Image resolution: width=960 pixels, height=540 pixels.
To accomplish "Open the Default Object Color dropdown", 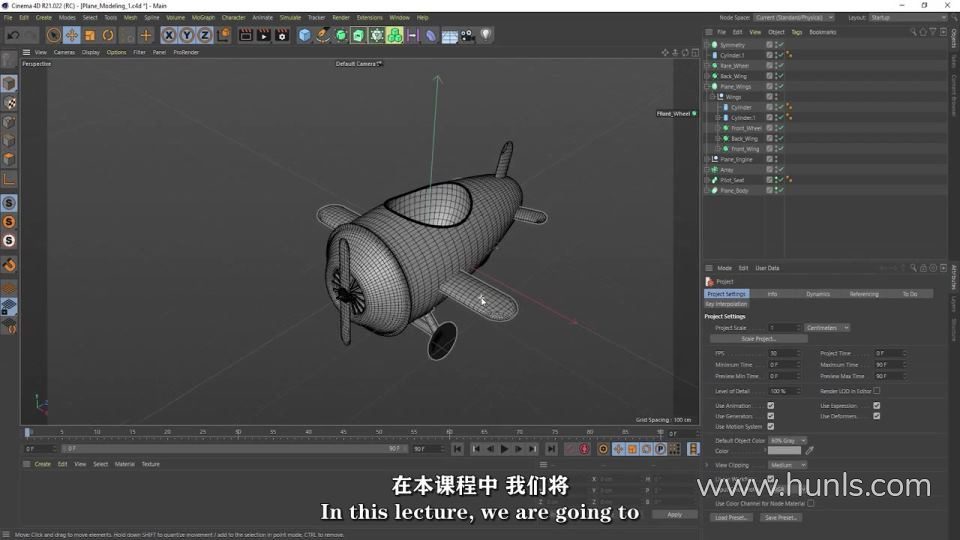I will [787, 441].
